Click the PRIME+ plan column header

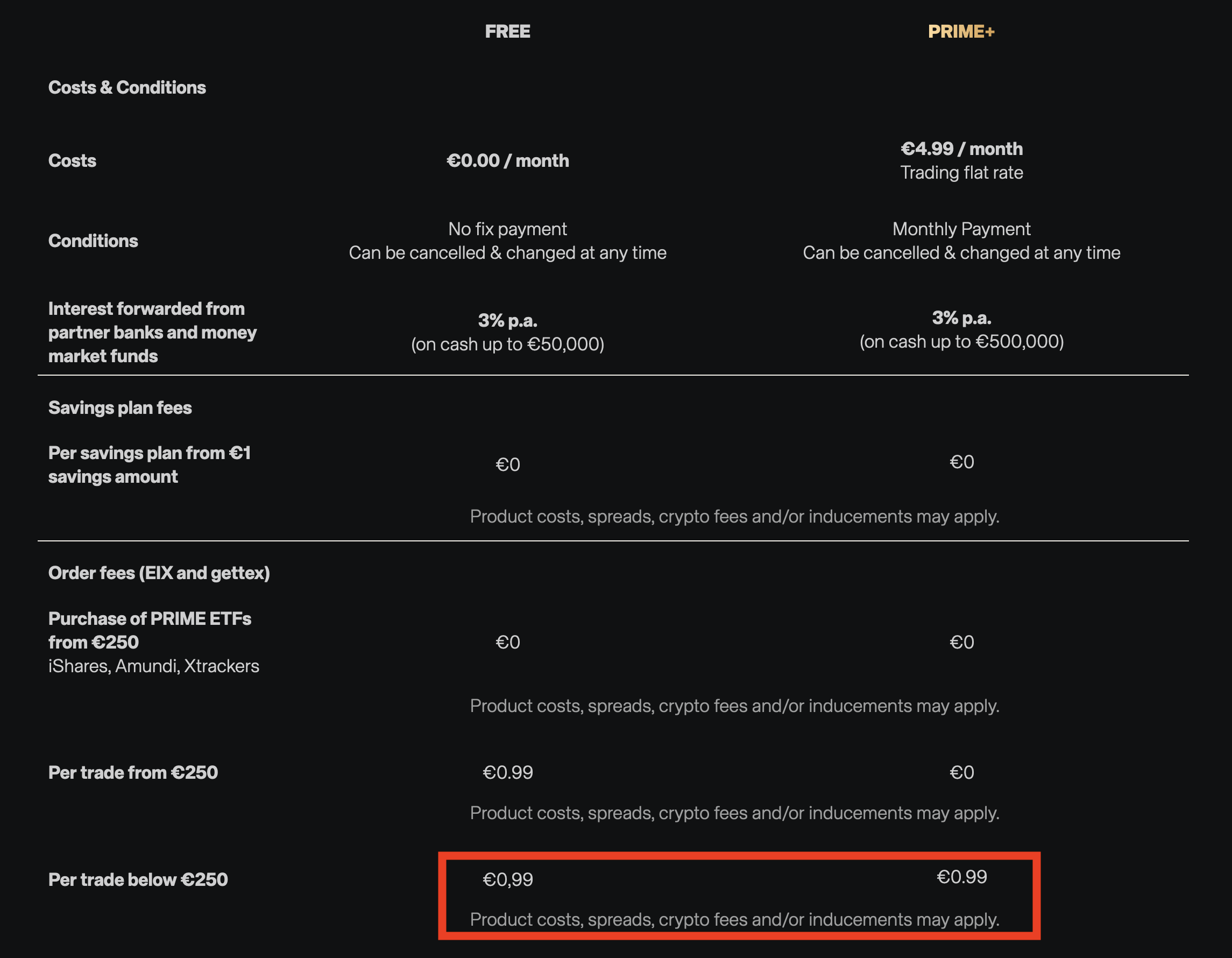[961, 32]
